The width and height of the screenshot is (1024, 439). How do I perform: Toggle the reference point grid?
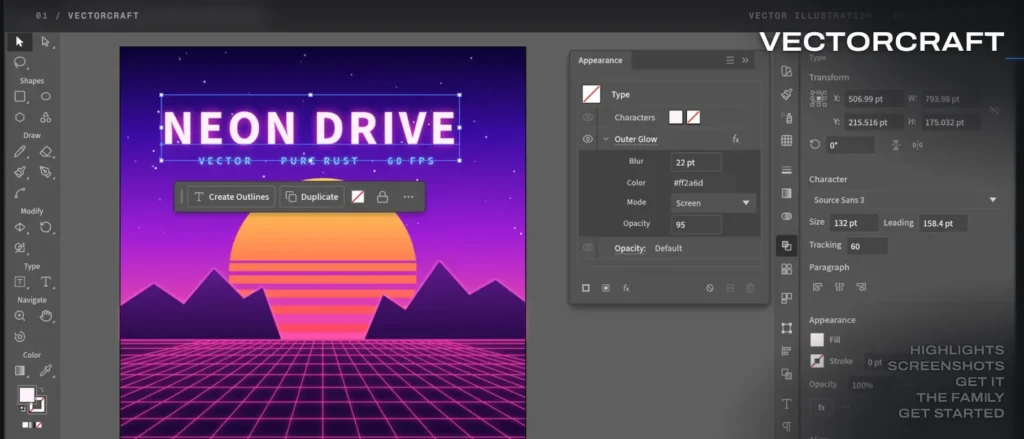coord(818,99)
